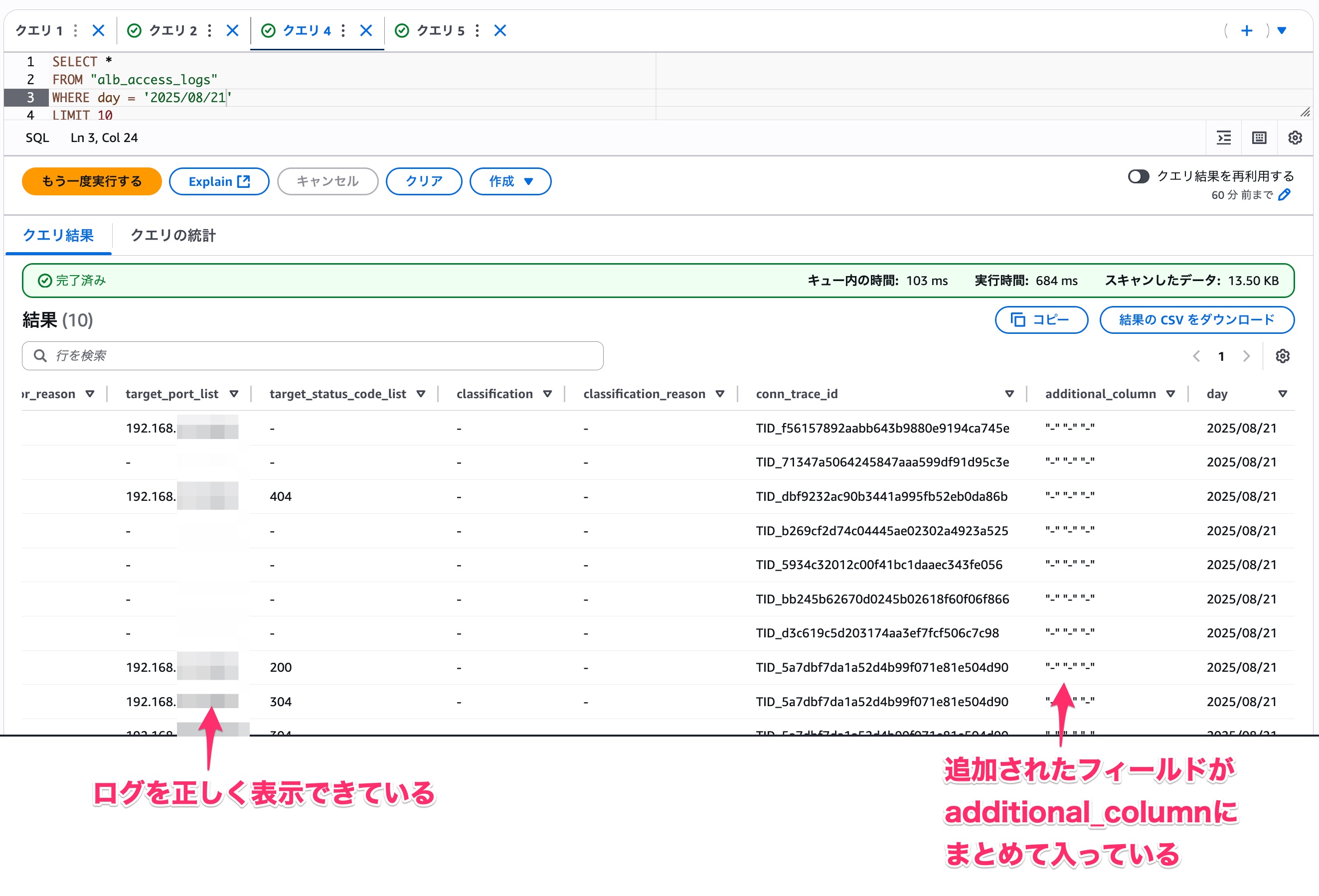
Task: Sort by day column arrow
Action: [x=1283, y=394]
